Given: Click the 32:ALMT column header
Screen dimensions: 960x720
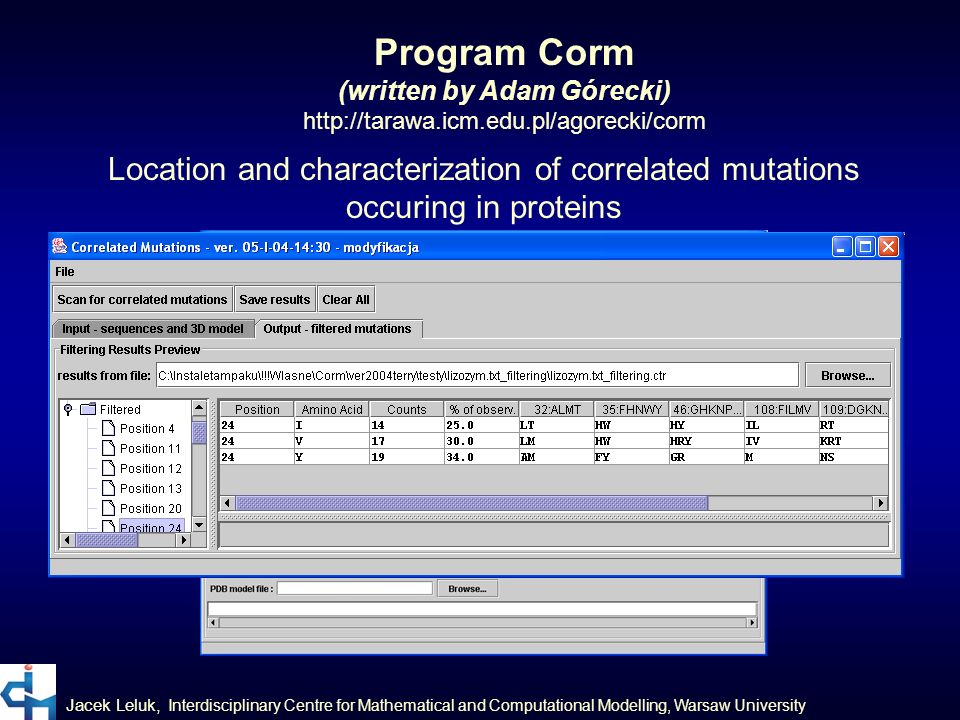Looking at the screenshot, I should [557, 410].
